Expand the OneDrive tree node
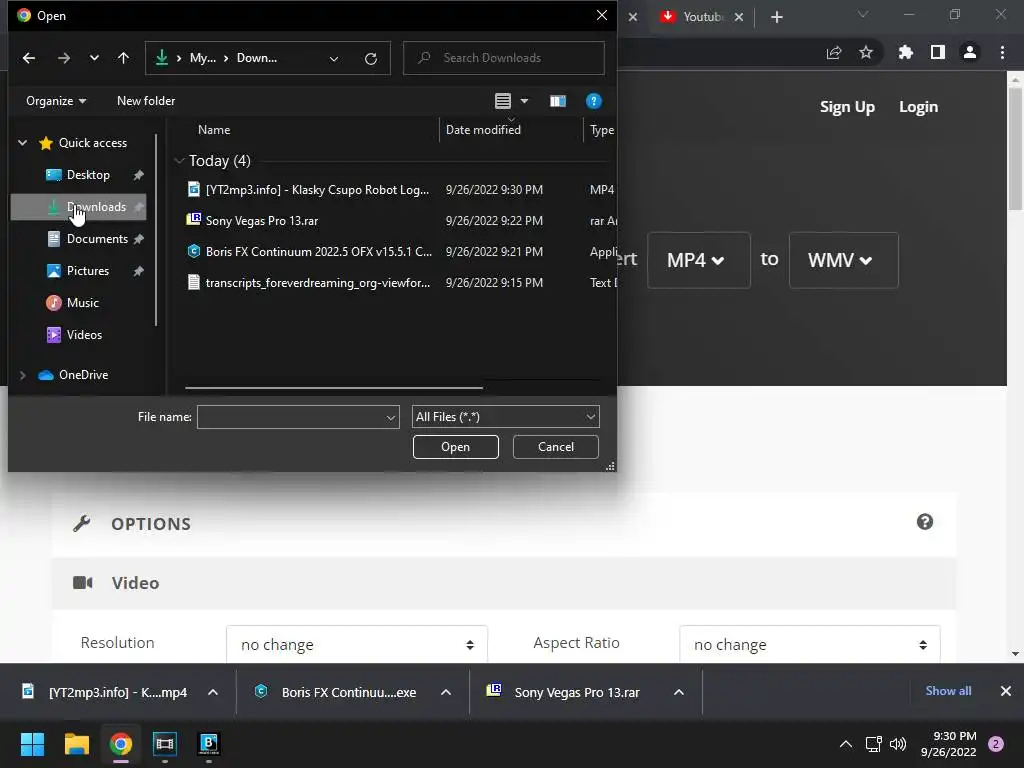 [23, 375]
